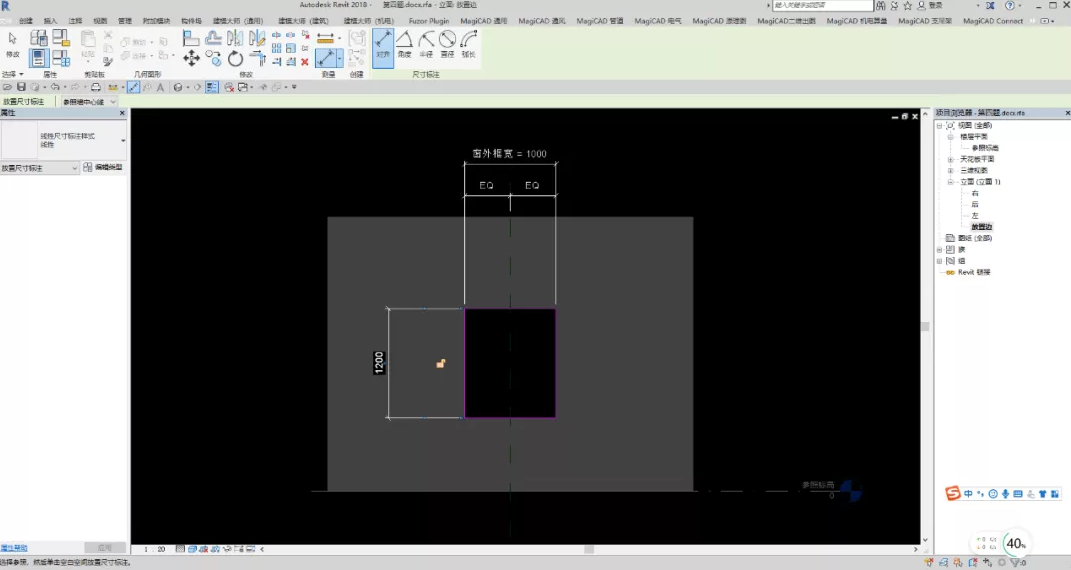Collapse the 立面 (立面 1) tree node
The width and height of the screenshot is (1071, 570).
[950, 182]
